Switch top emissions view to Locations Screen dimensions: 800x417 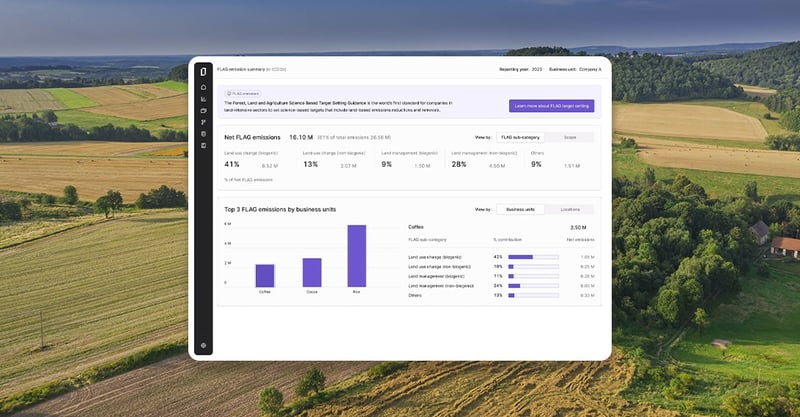[x=570, y=209]
